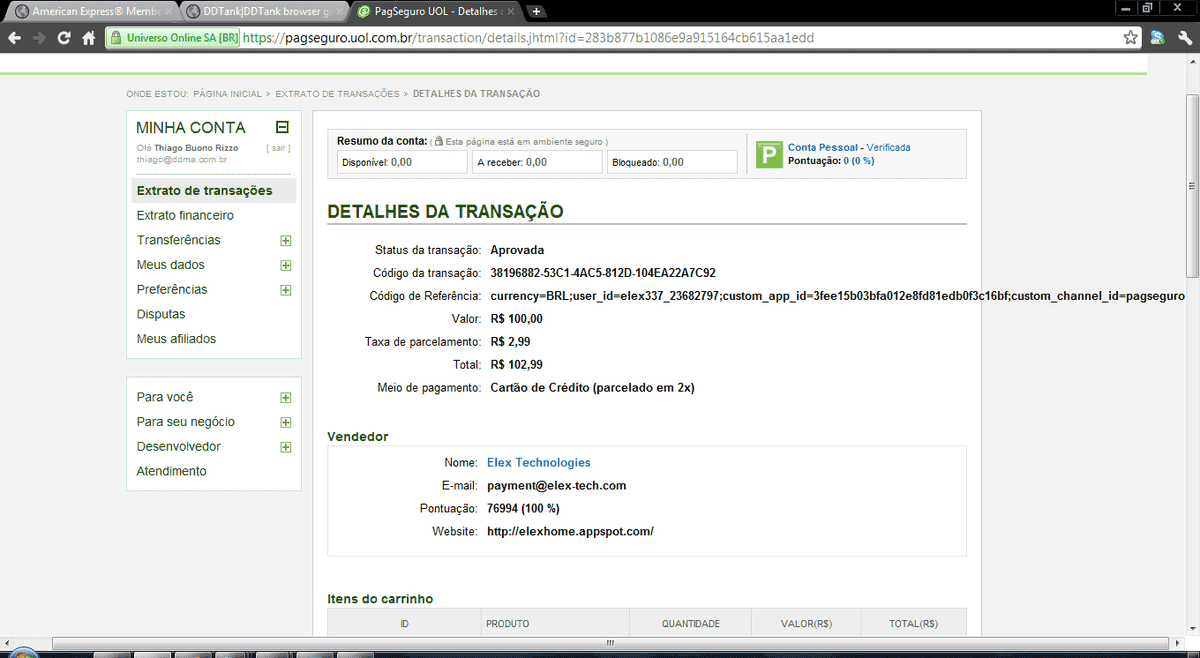Bookmark this page with the star
The width and height of the screenshot is (1200, 658).
click(1131, 38)
